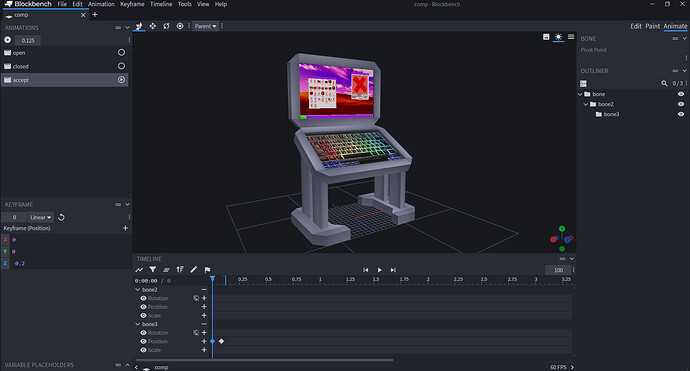Click the add animation plus icon
This screenshot has width=690, height=371.
click(x=7, y=40)
